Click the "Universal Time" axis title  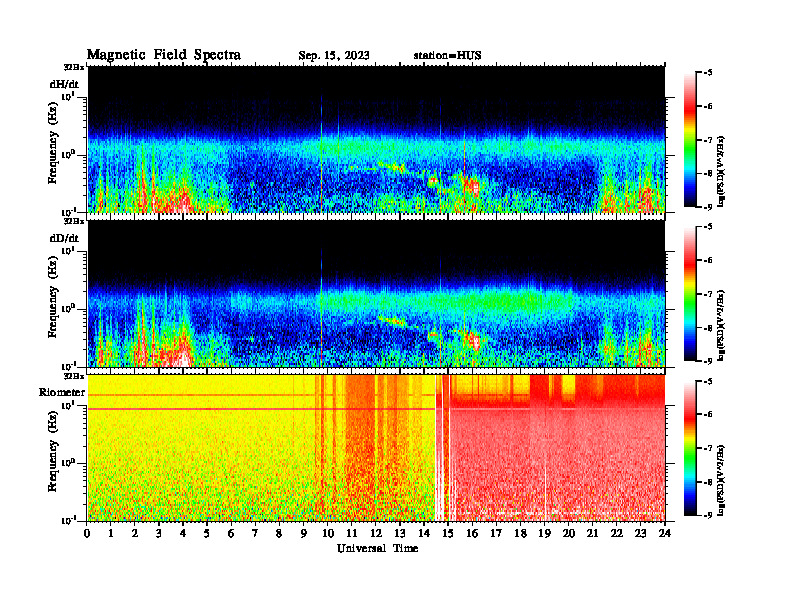coord(377,548)
